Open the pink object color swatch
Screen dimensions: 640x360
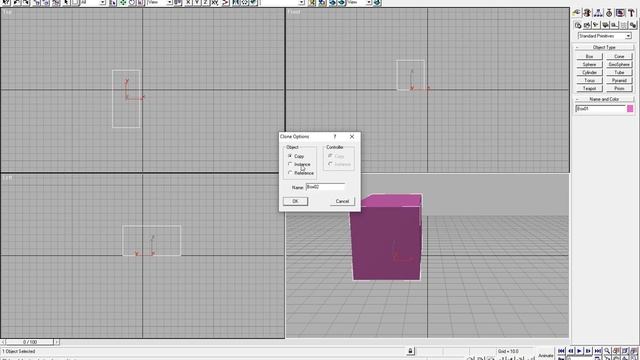(630, 109)
